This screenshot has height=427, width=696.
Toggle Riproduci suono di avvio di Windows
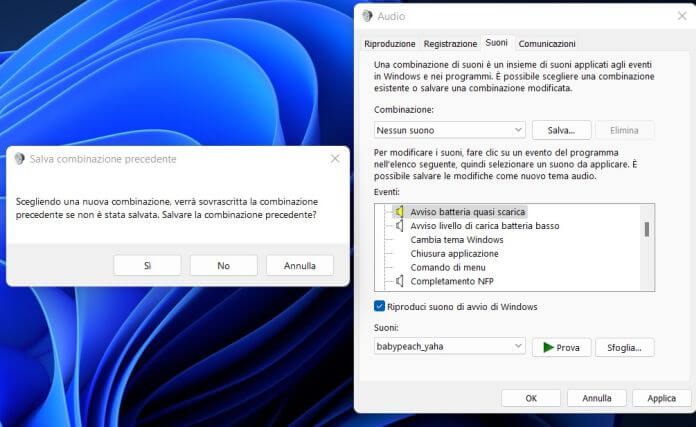tap(380, 306)
